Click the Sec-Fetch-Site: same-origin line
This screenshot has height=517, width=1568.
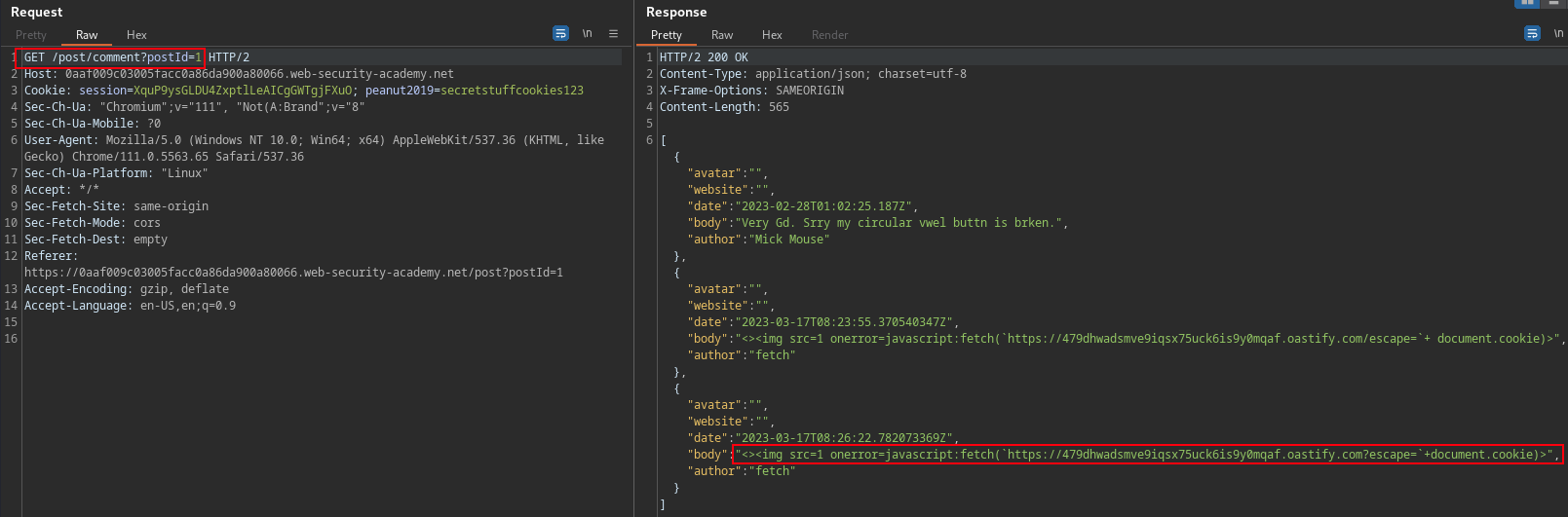point(116,206)
